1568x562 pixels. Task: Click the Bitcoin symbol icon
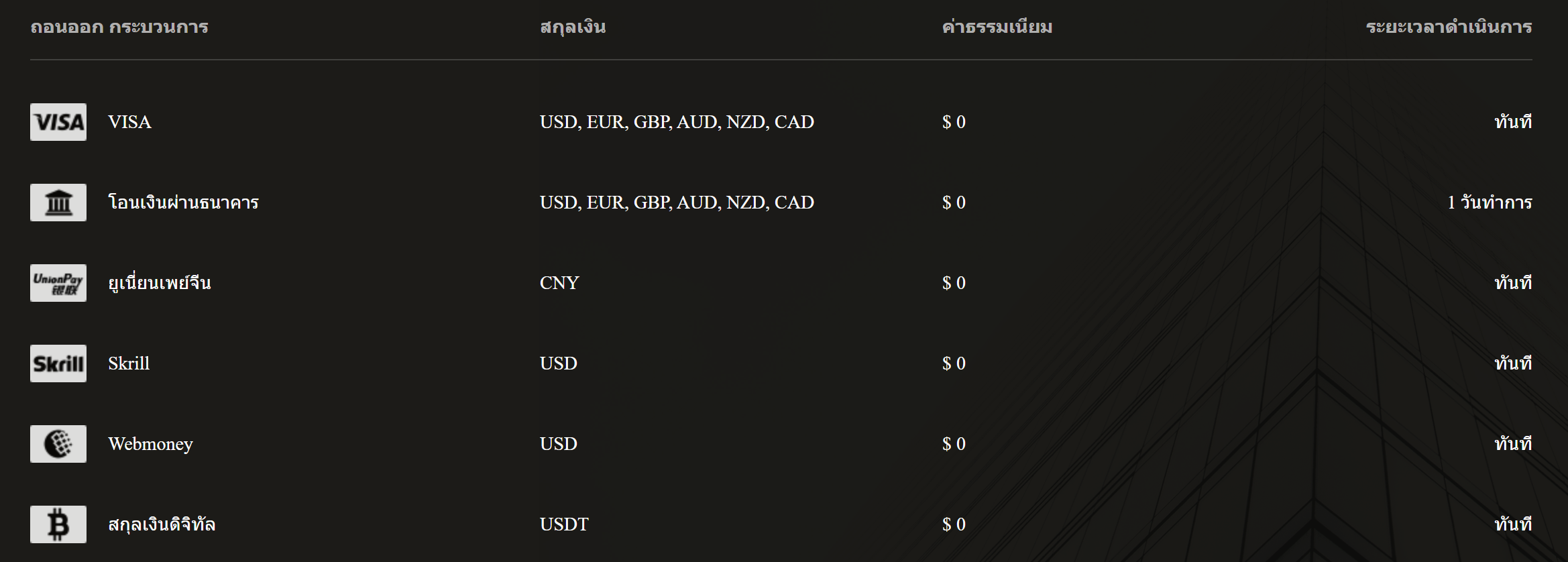pos(58,524)
